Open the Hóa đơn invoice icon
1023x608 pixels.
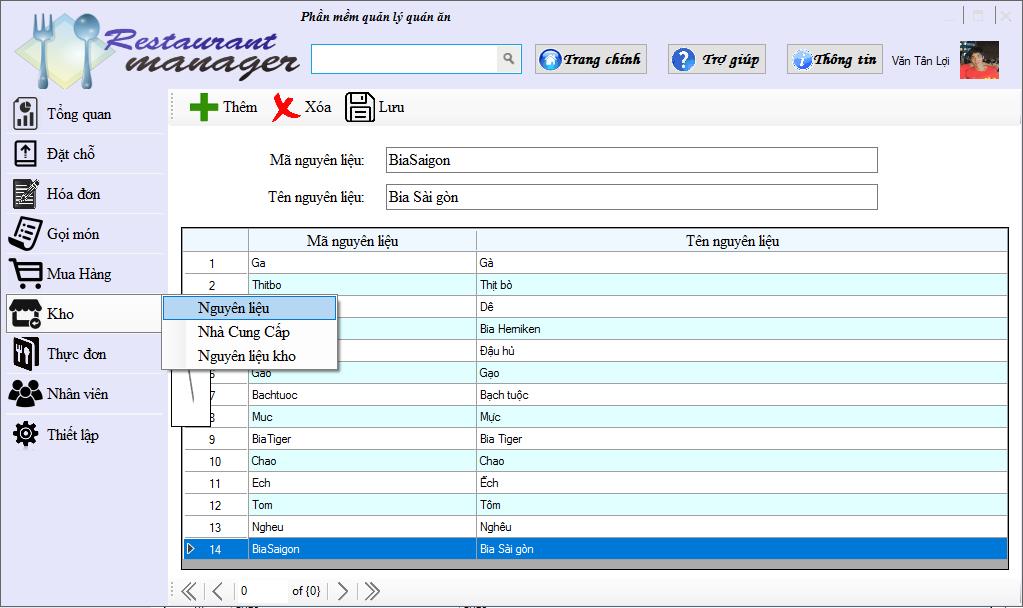click(25, 194)
